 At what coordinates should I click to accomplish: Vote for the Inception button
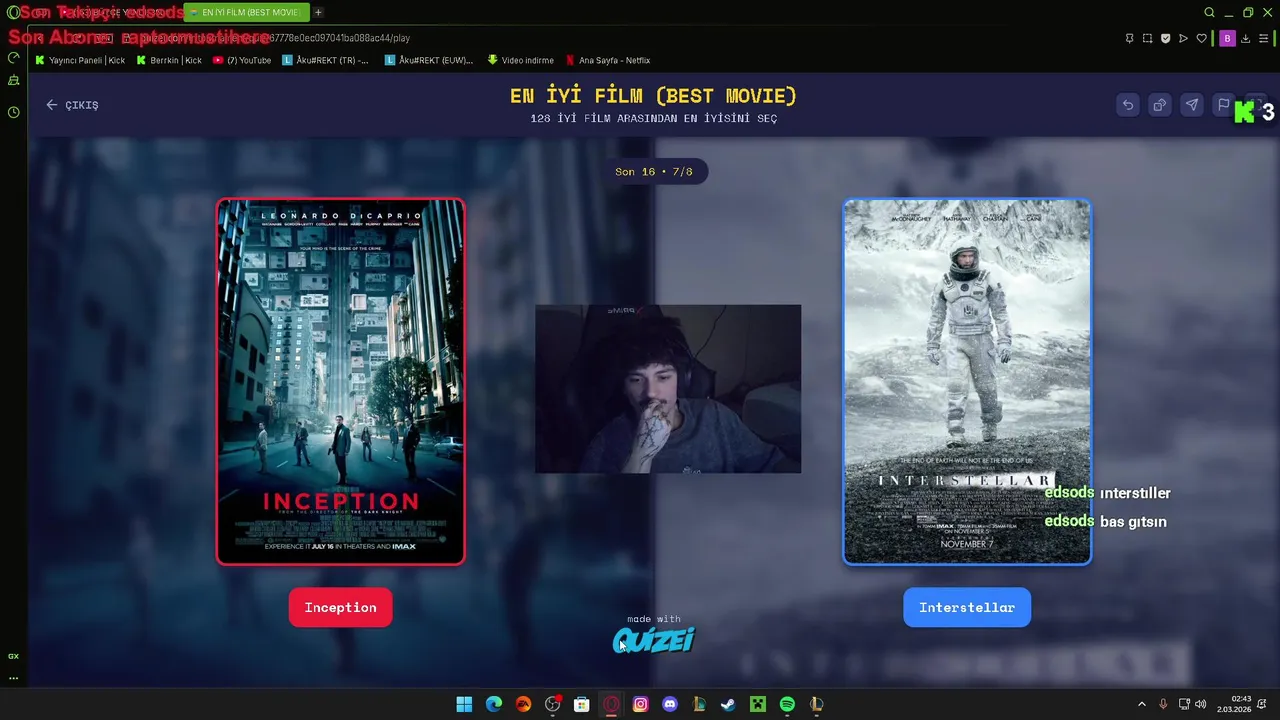(340, 607)
